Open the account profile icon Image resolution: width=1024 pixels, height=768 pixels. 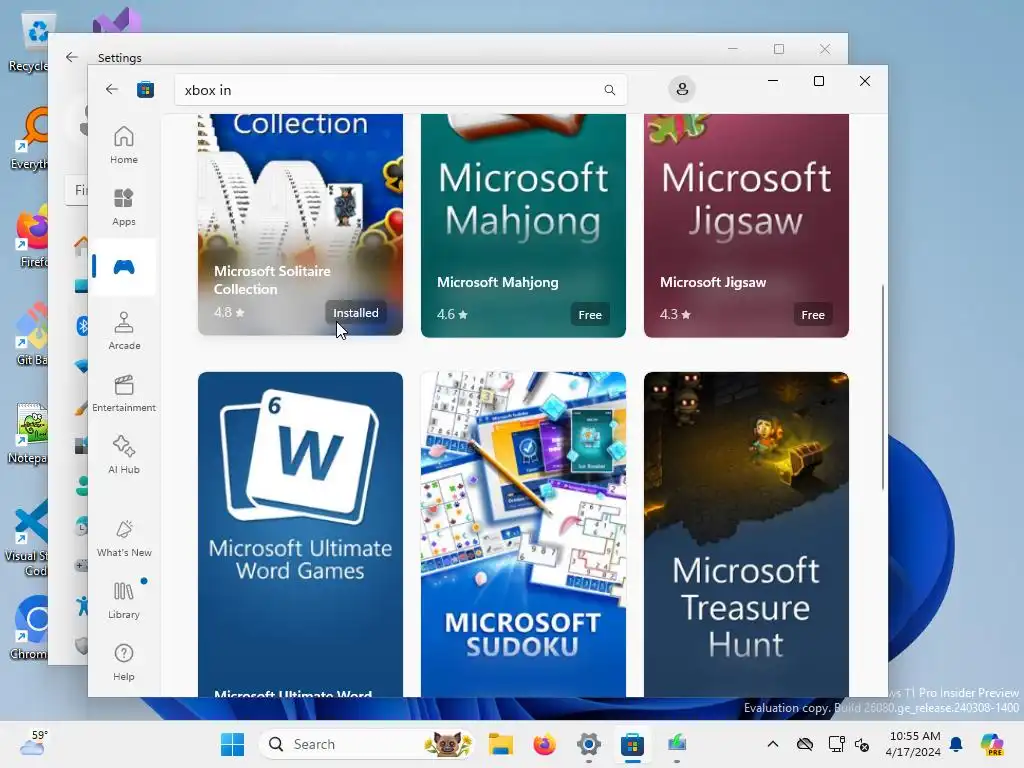point(682,89)
